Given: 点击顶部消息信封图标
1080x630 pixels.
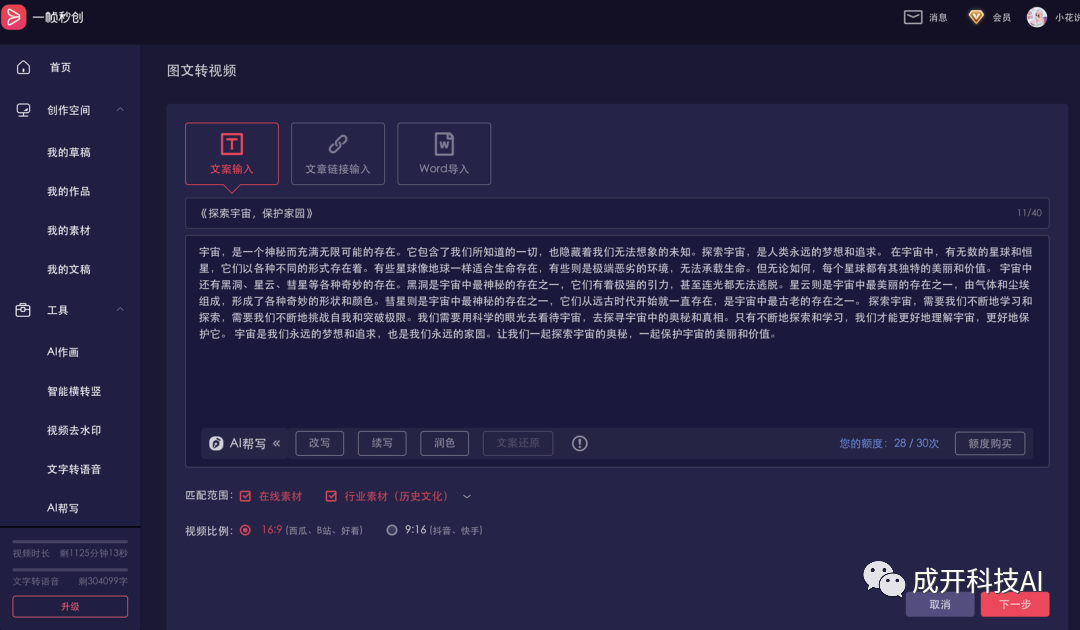Looking at the screenshot, I should point(913,16).
